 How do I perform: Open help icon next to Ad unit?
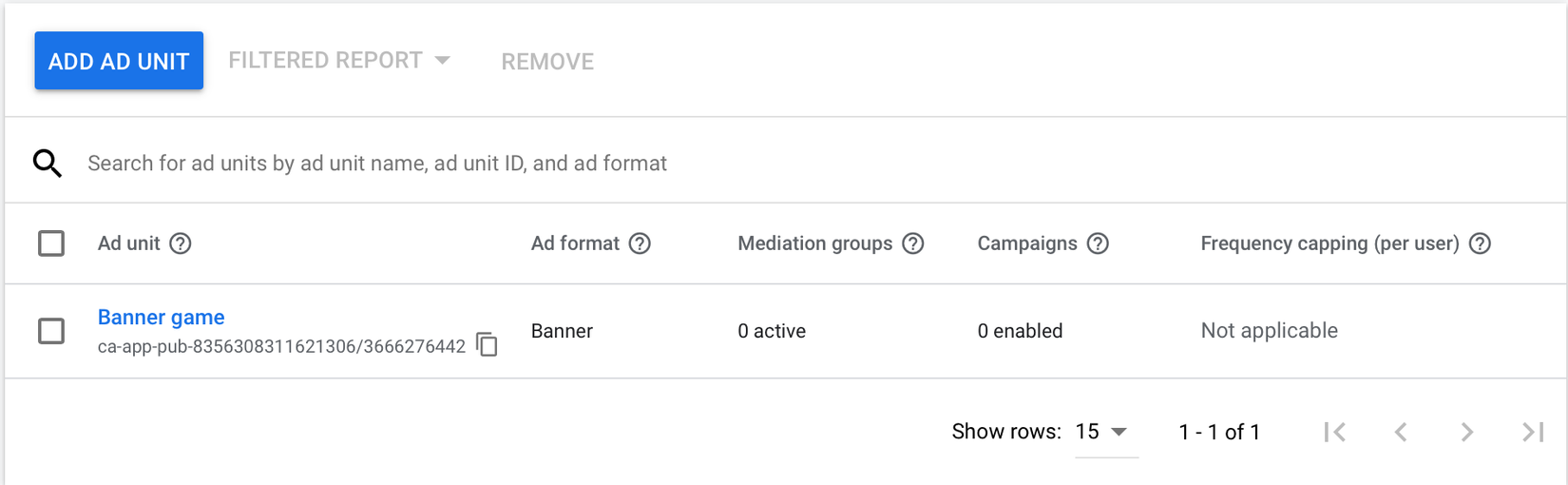point(181,243)
